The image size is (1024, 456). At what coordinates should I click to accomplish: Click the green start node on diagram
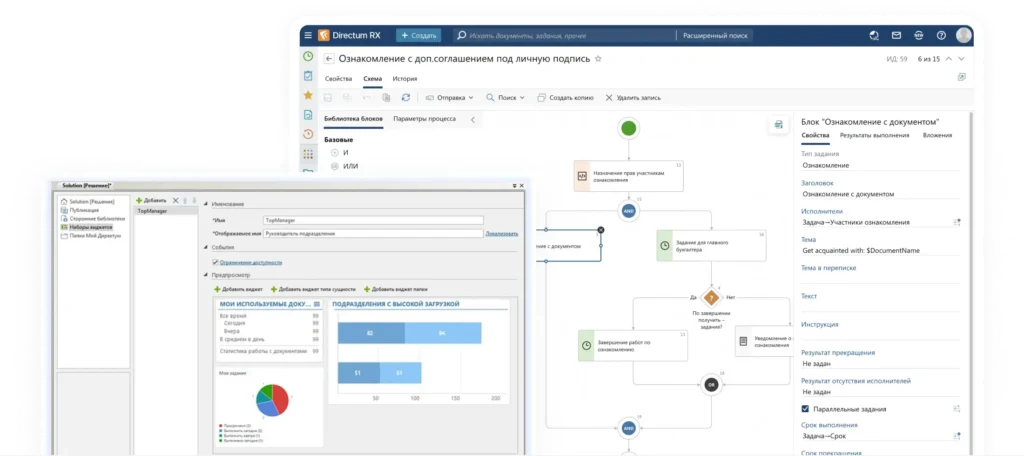(628, 128)
